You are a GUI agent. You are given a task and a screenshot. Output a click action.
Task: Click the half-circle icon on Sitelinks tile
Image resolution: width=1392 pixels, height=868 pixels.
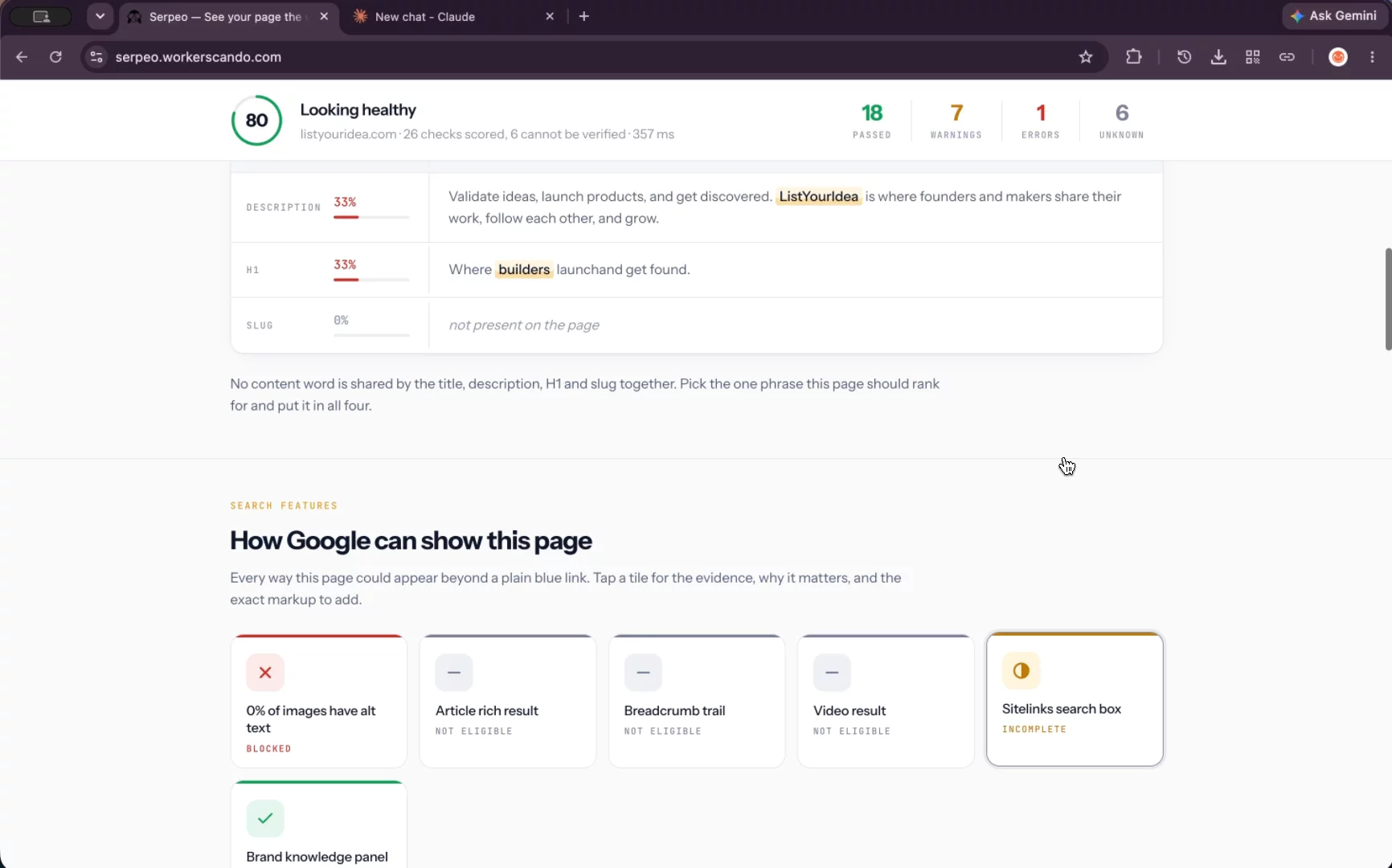(1021, 671)
